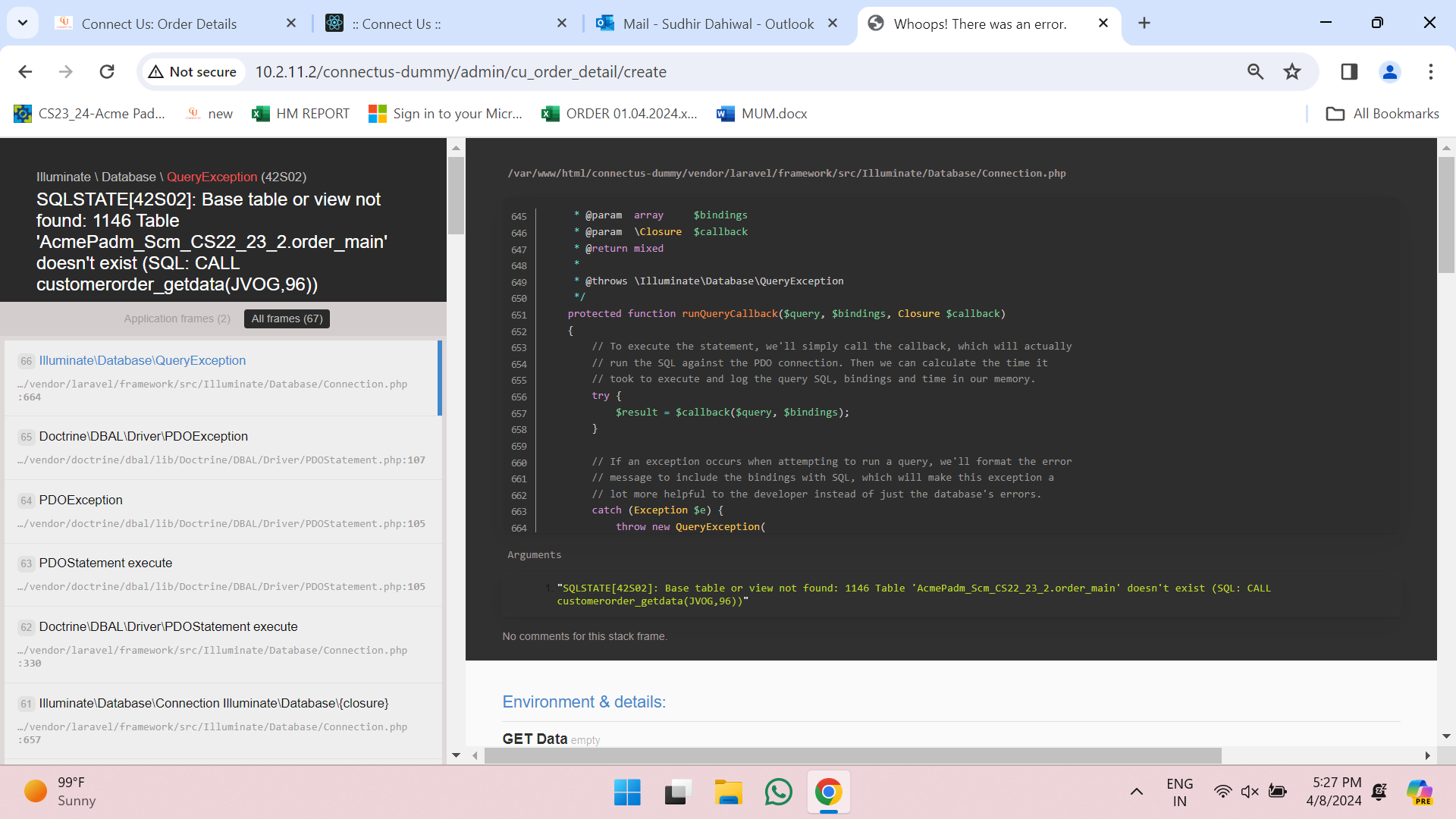The height and width of the screenshot is (819, 1456).
Task: Select frame 62 Doctrine PDOStatement execute
Action: 222,645
